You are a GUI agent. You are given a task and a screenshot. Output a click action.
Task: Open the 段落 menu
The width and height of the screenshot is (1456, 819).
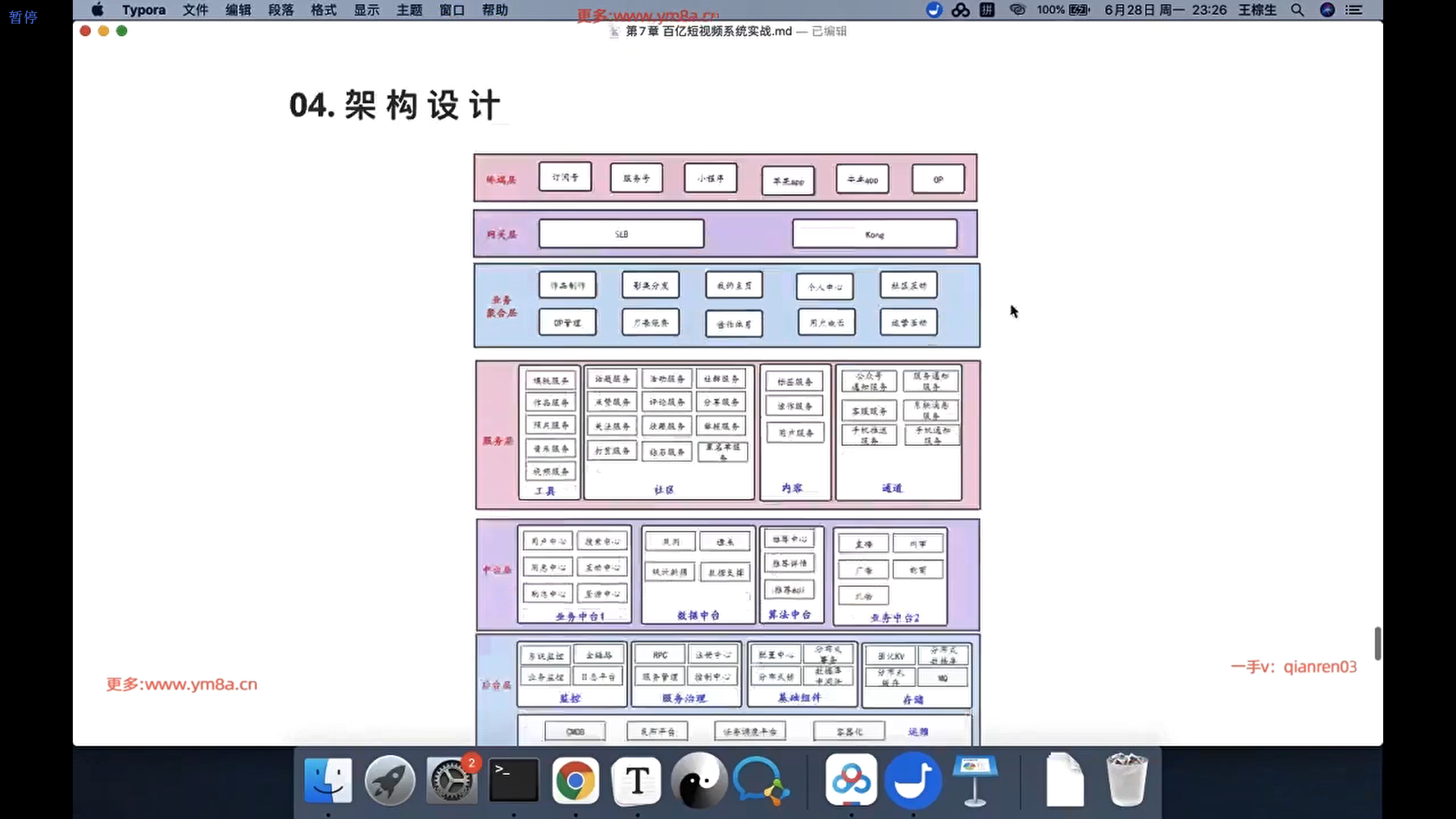pyautogui.click(x=281, y=10)
